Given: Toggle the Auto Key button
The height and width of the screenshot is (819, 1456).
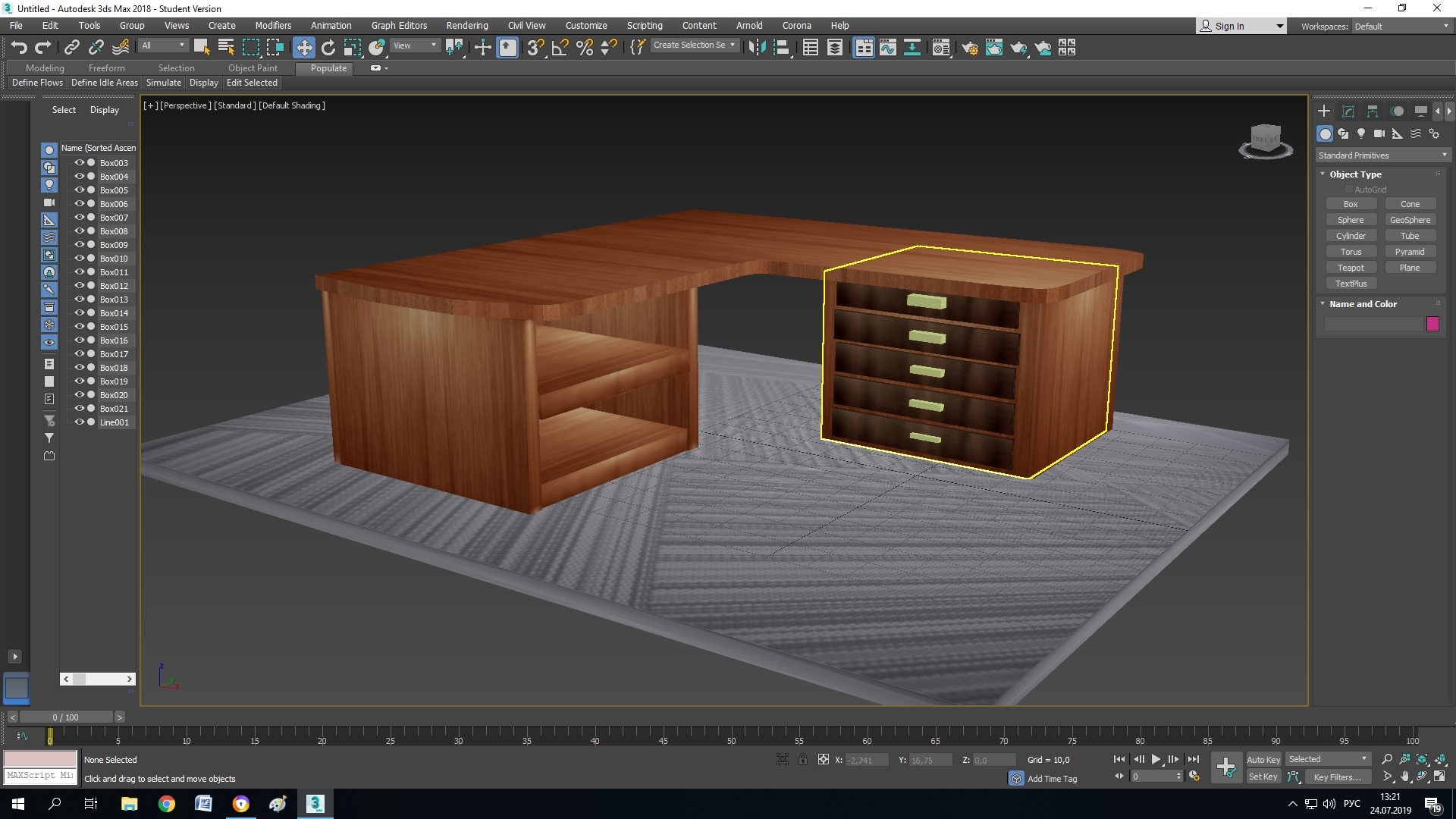Looking at the screenshot, I should click(x=1263, y=759).
